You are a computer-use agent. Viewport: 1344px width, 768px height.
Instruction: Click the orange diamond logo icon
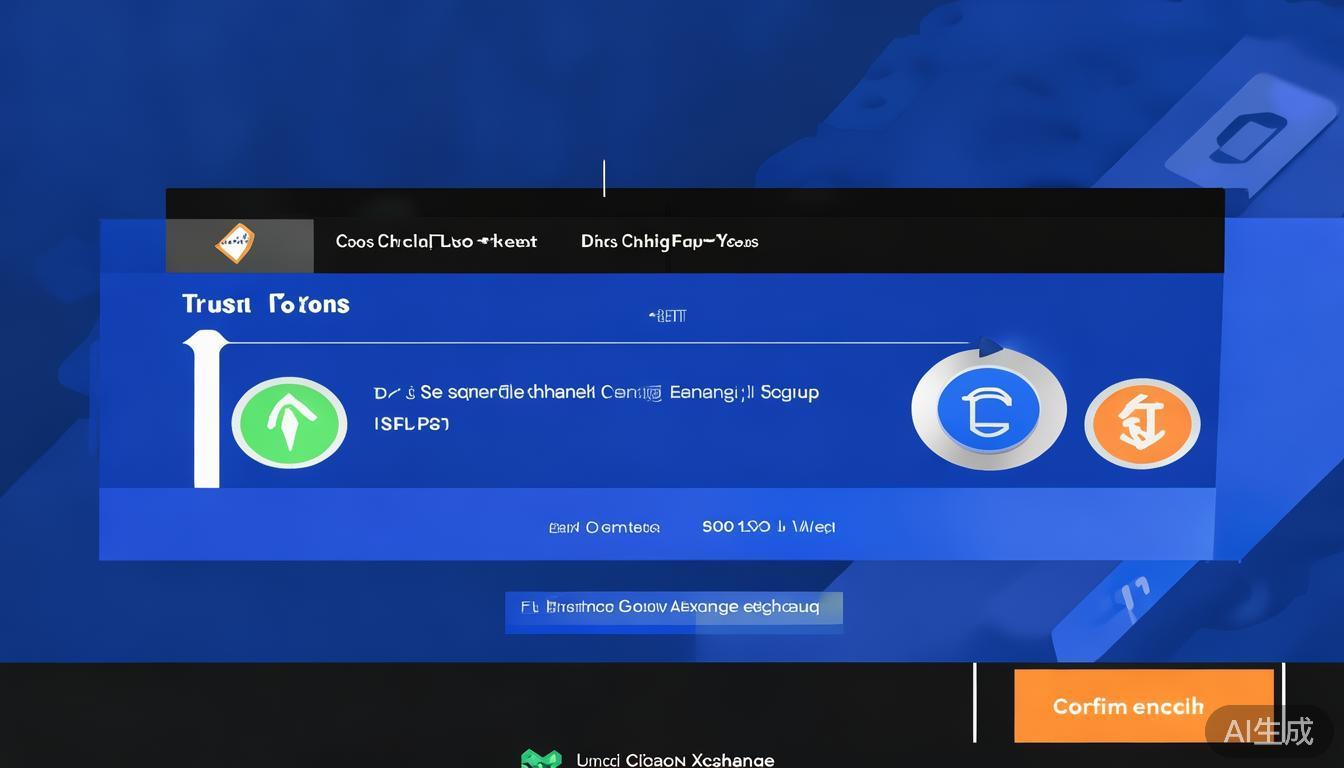click(235, 243)
